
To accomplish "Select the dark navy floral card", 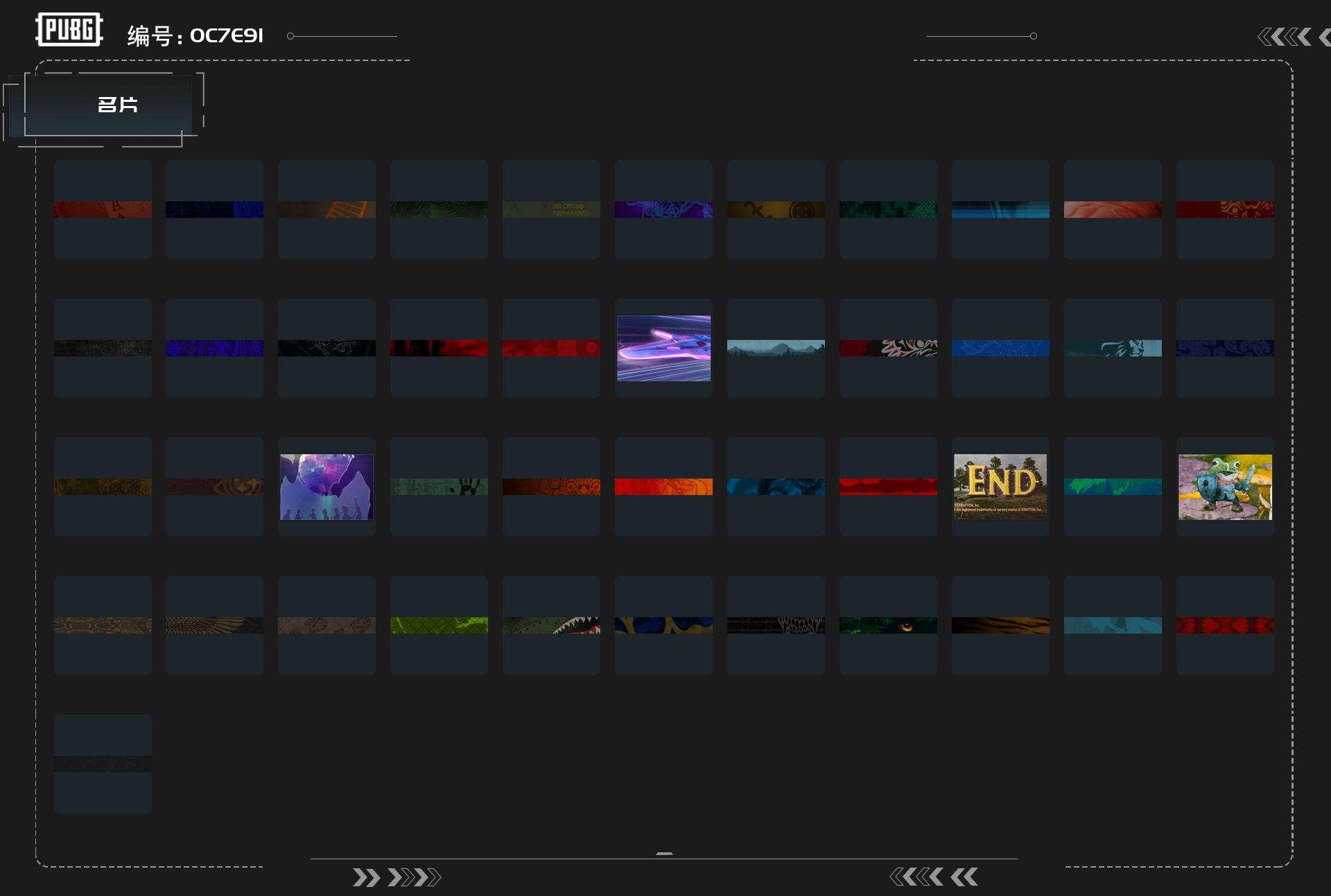I will 1225,348.
